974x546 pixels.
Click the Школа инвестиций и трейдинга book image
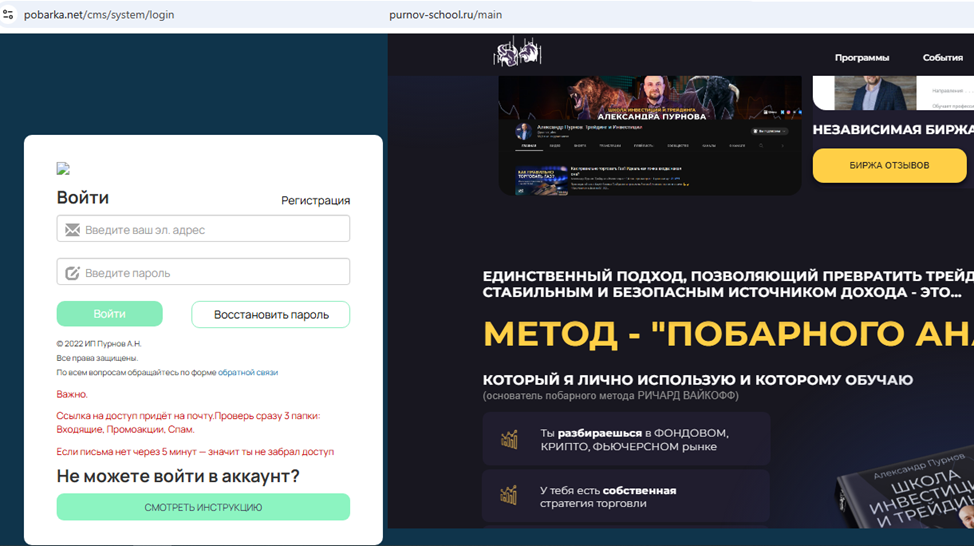click(x=908, y=488)
